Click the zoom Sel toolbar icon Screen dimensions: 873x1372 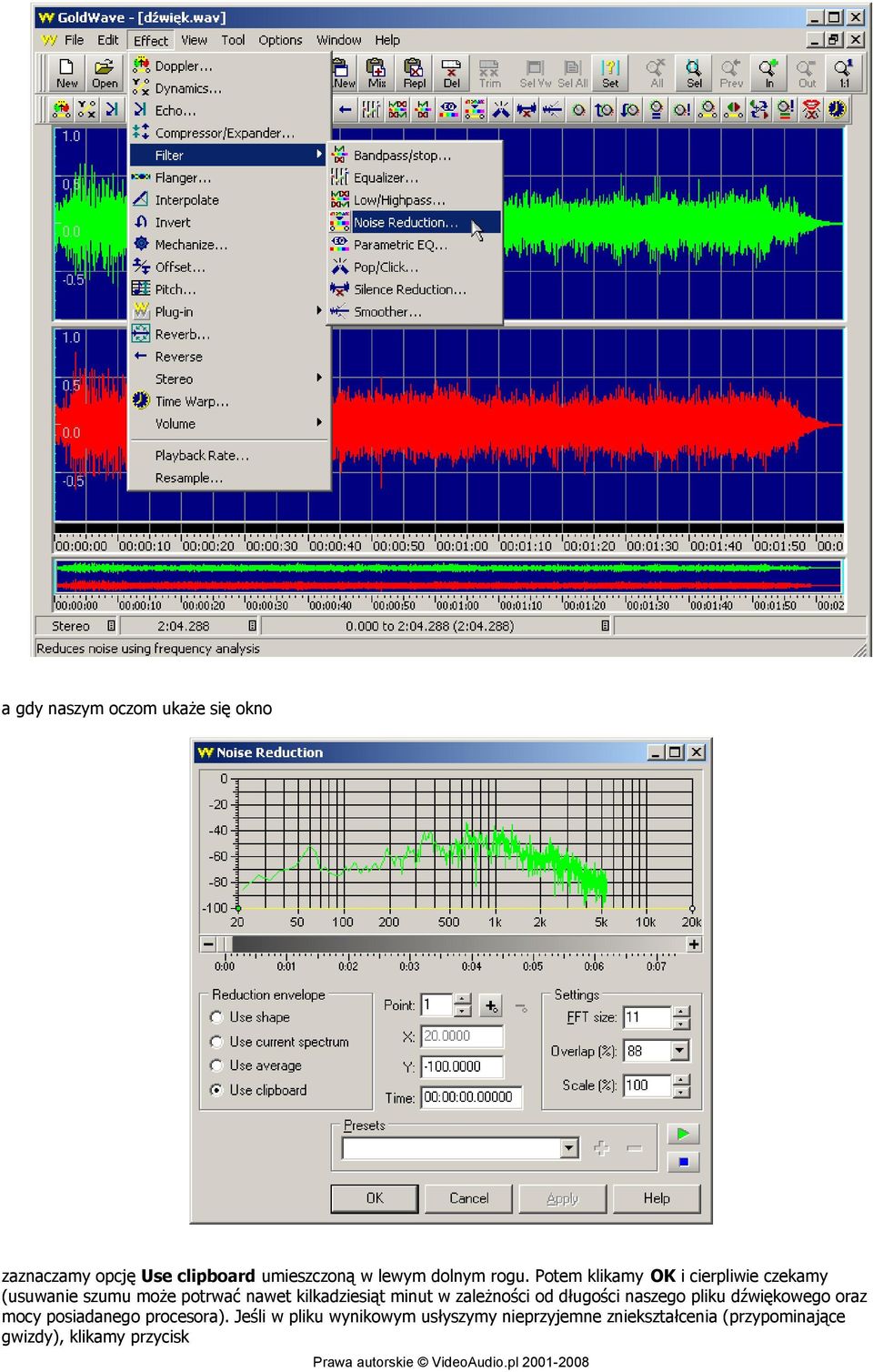tap(694, 72)
